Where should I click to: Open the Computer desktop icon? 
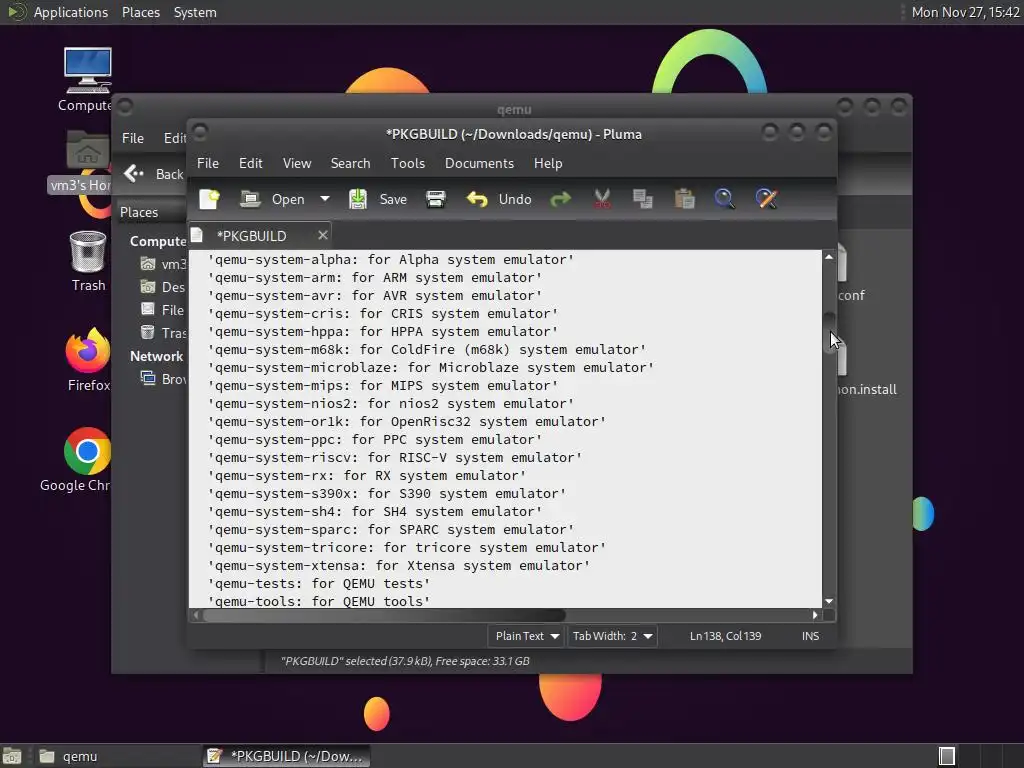[87, 79]
